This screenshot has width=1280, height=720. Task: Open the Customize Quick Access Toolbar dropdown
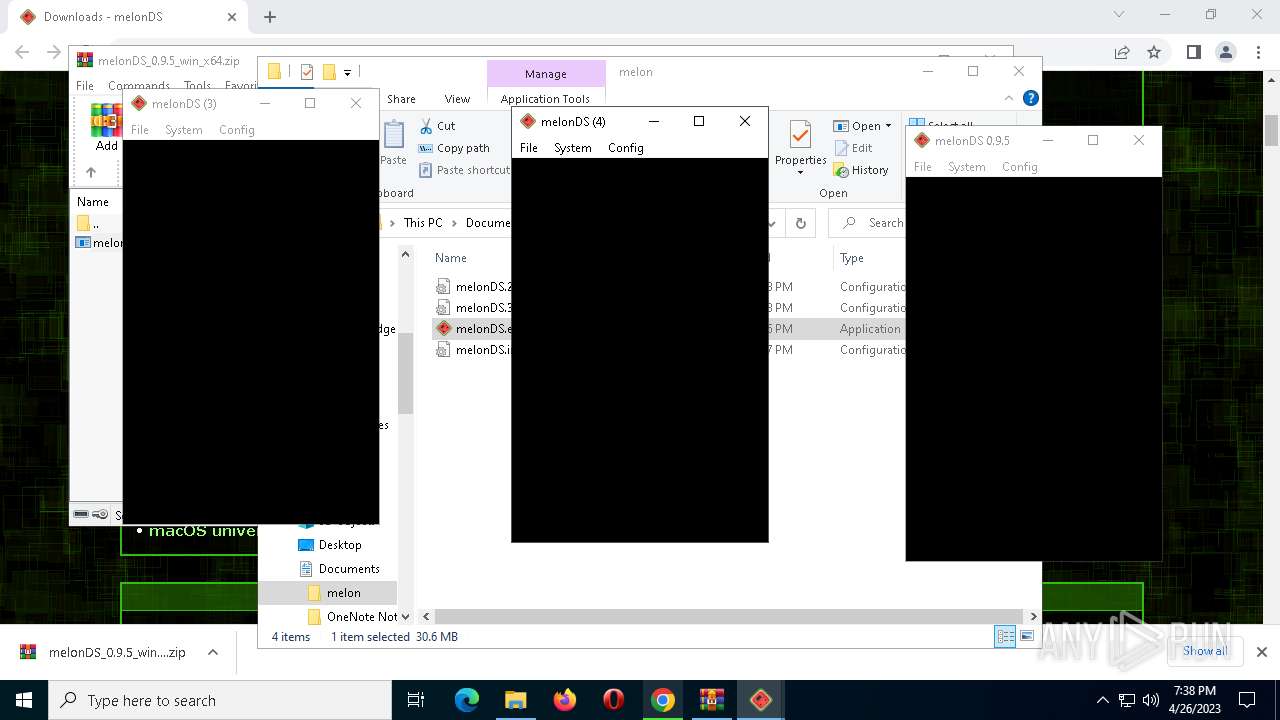click(347, 72)
